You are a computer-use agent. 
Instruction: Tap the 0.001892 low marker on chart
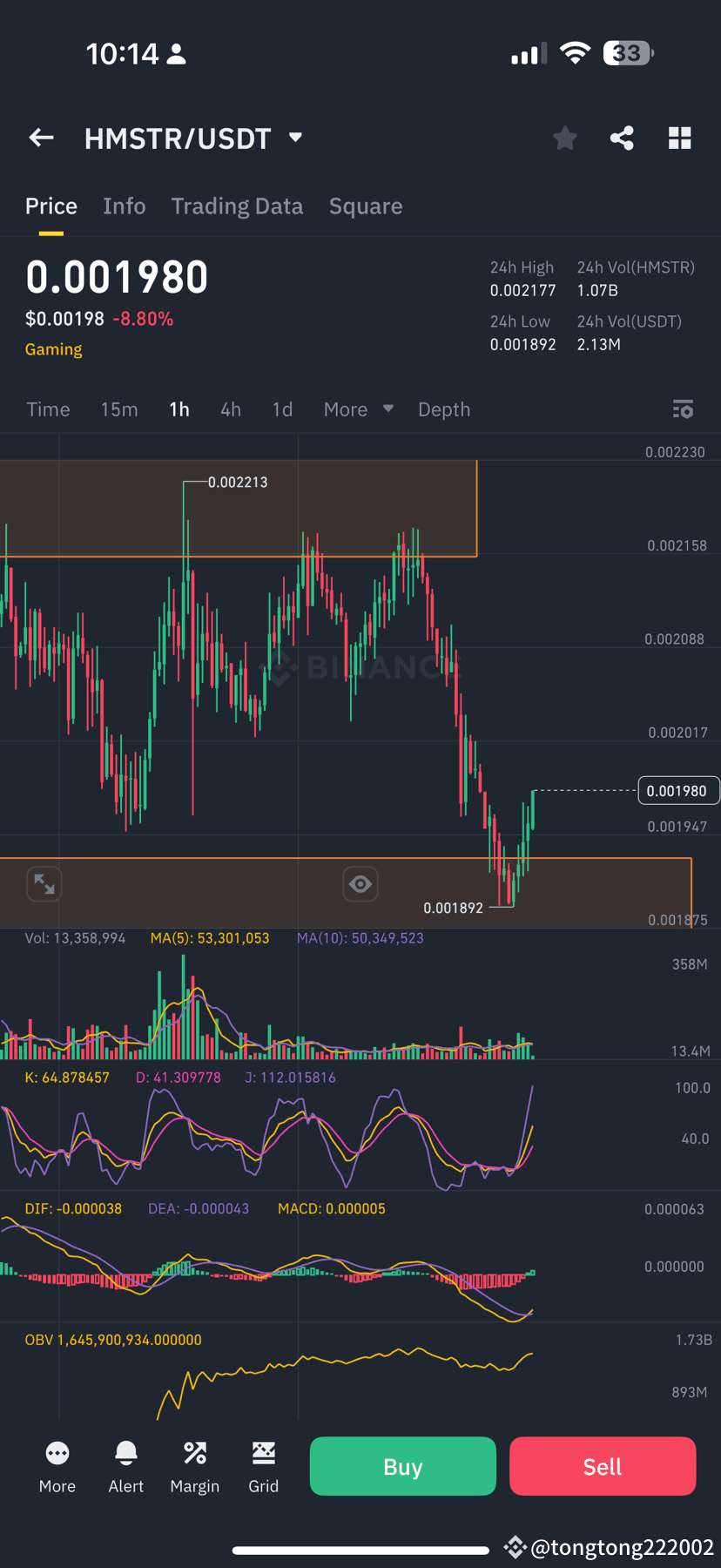[x=453, y=908]
